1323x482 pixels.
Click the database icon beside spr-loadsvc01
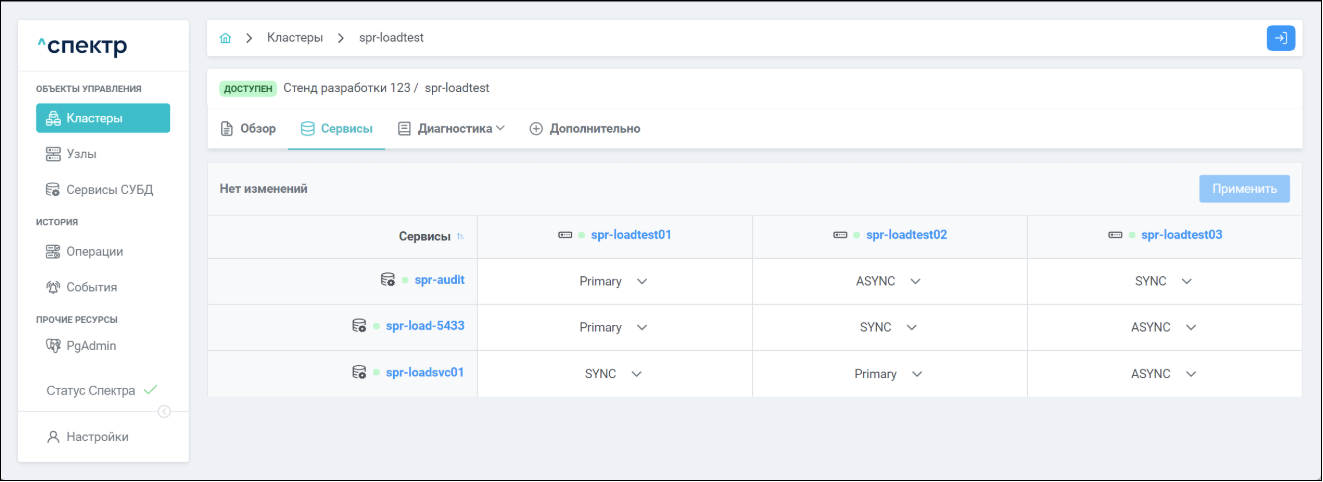[x=359, y=372]
